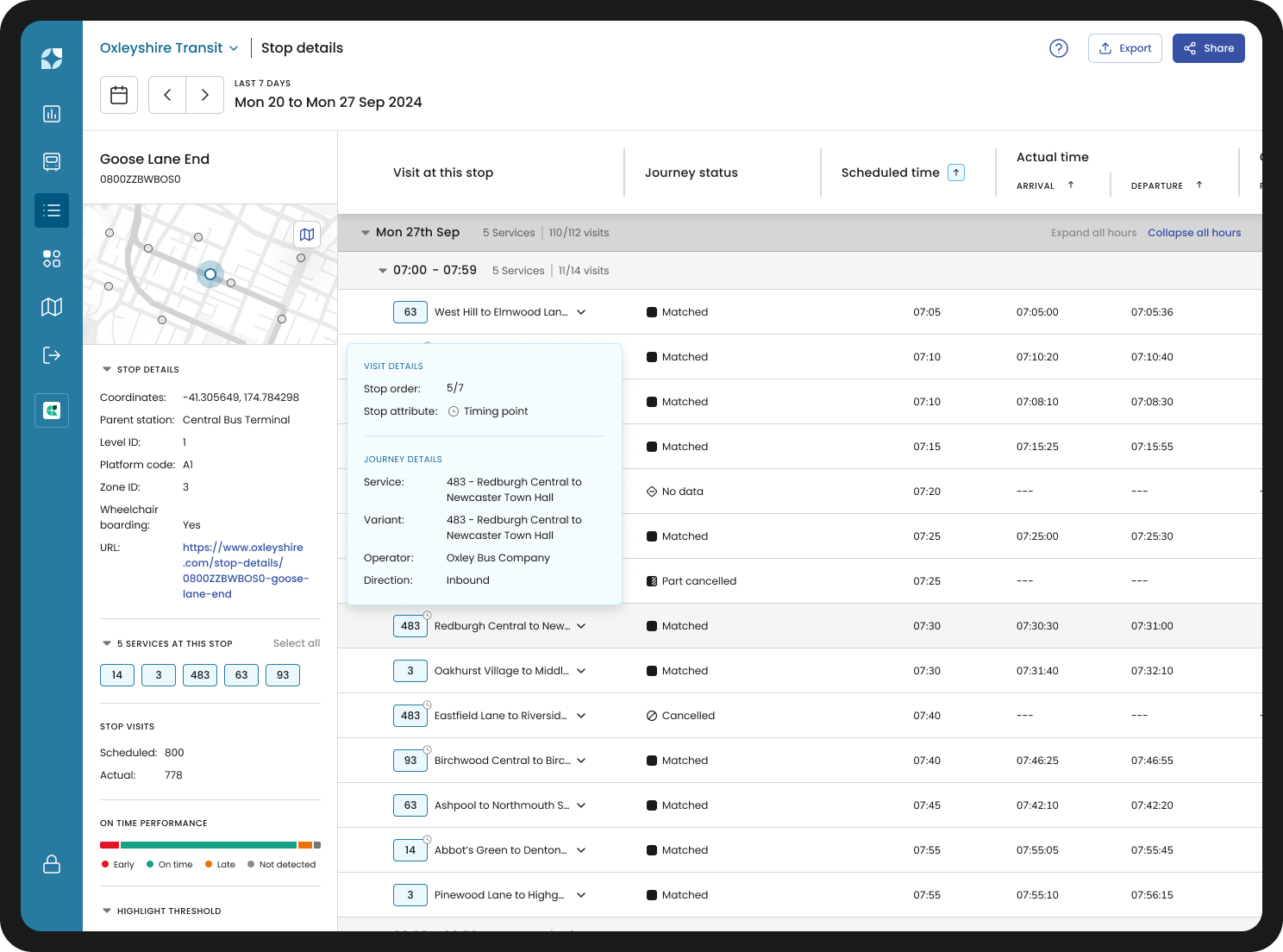Click the Journey status column header

692,172
